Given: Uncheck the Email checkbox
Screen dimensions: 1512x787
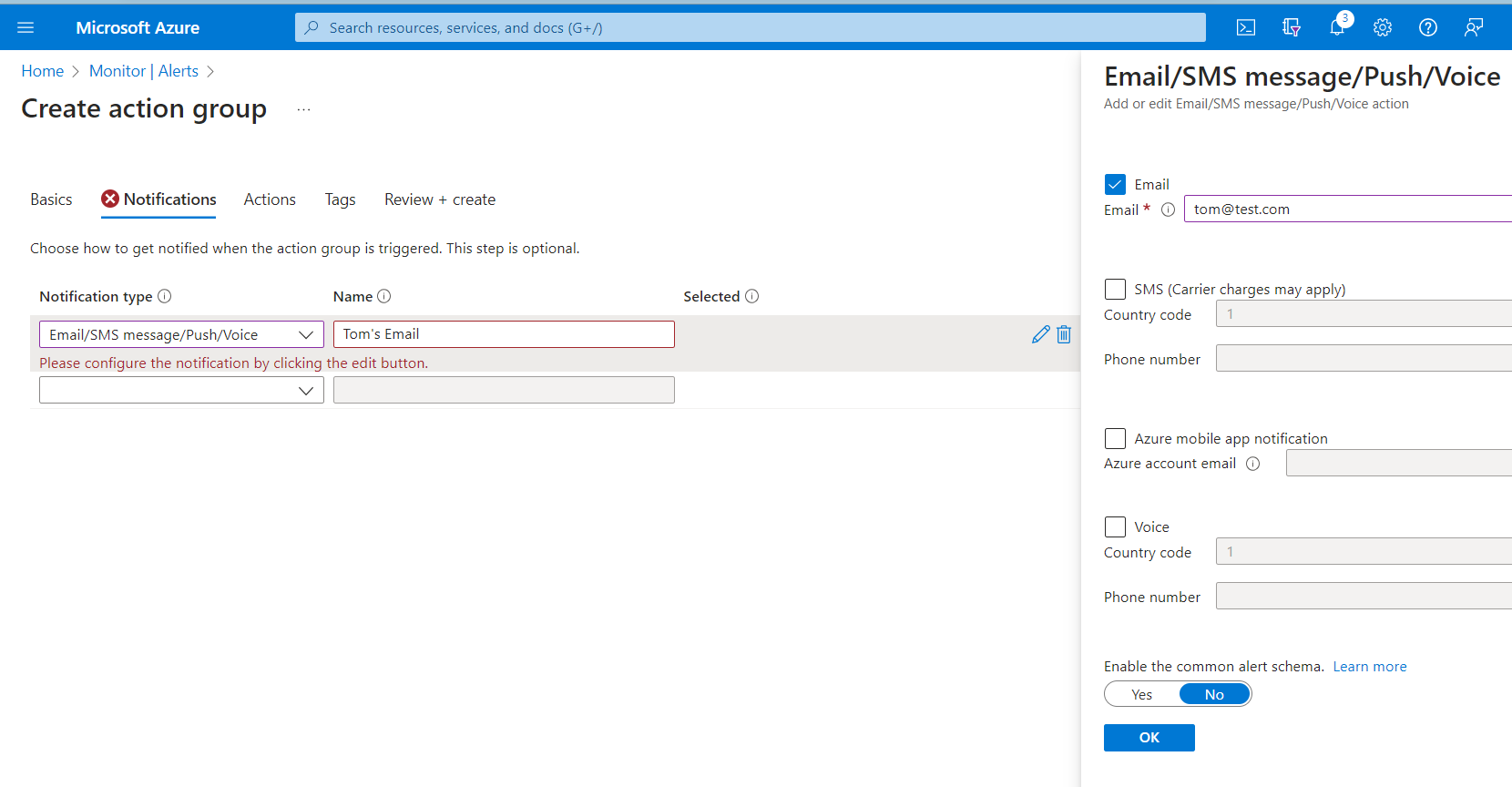Looking at the screenshot, I should 1115,184.
